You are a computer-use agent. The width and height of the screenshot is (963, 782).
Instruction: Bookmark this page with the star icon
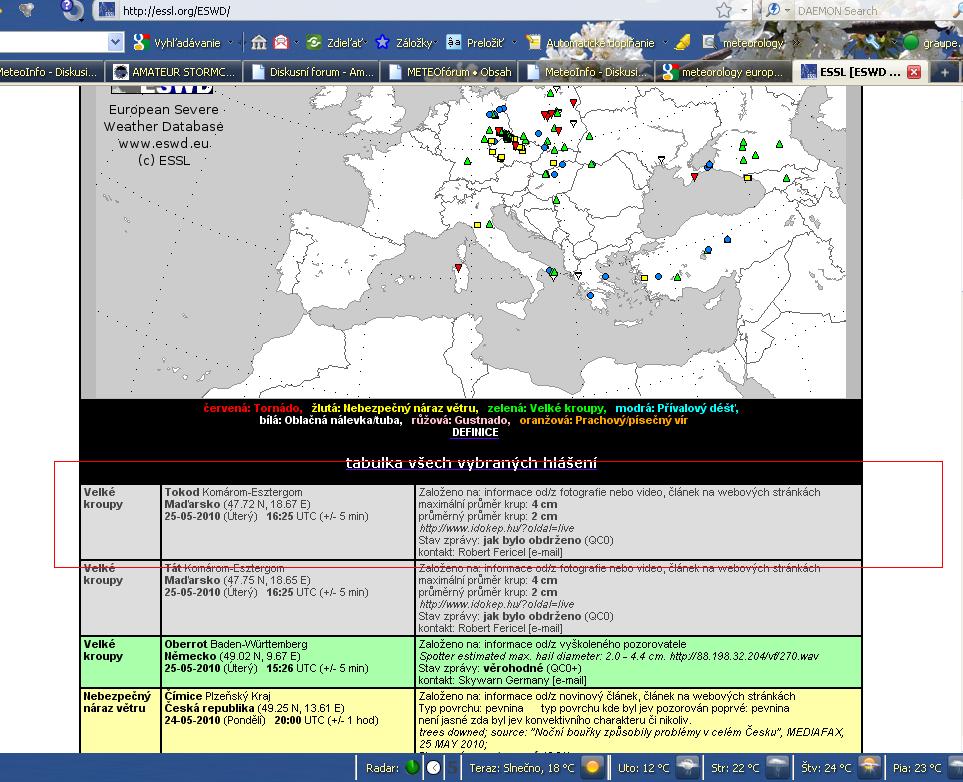tap(724, 10)
